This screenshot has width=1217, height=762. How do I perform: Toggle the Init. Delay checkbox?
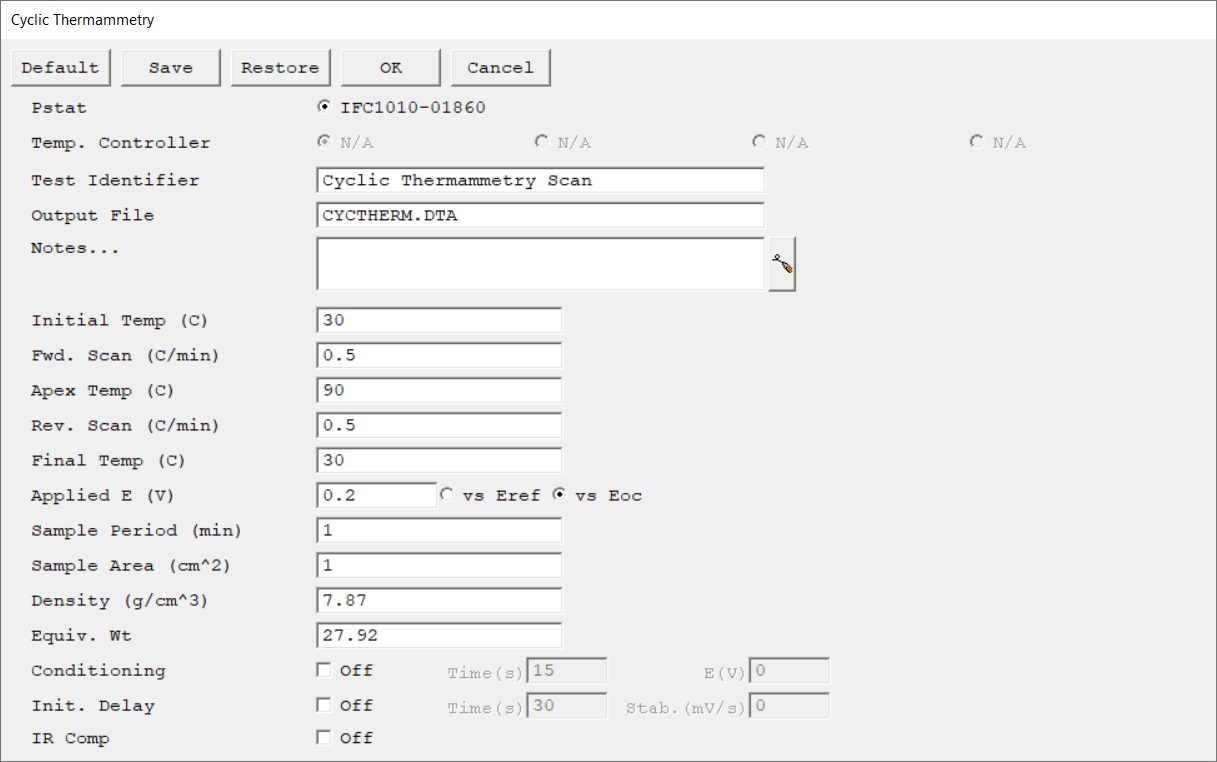[324, 705]
